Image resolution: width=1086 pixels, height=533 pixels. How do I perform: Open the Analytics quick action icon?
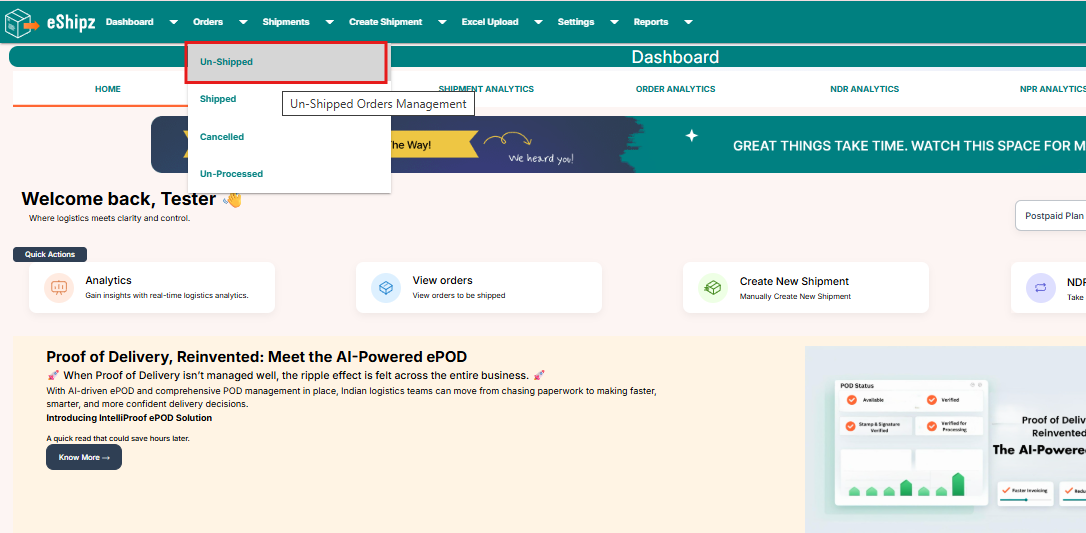click(x=58, y=287)
